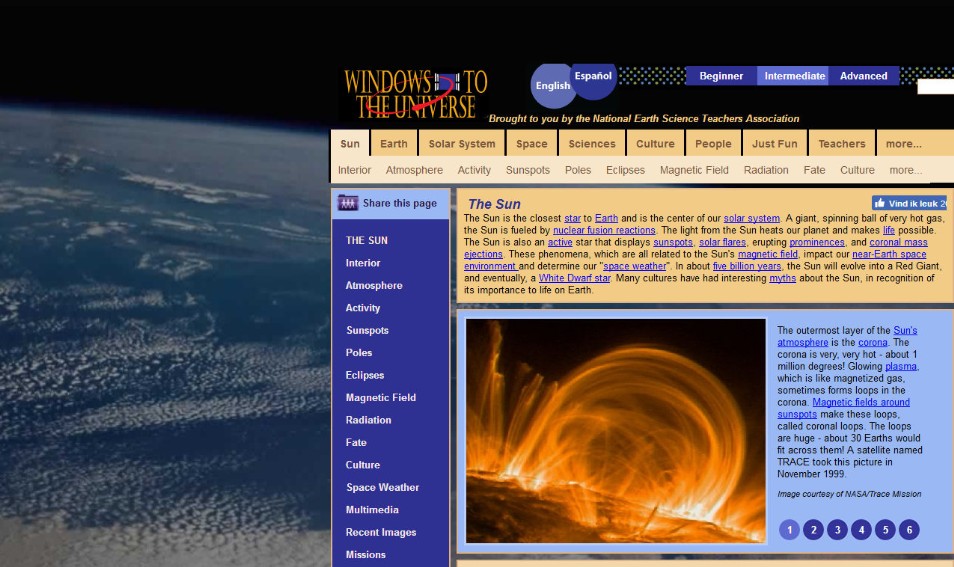Open Activity in the Sun submenu bar
The image size is (954, 567).
[474, 170]
